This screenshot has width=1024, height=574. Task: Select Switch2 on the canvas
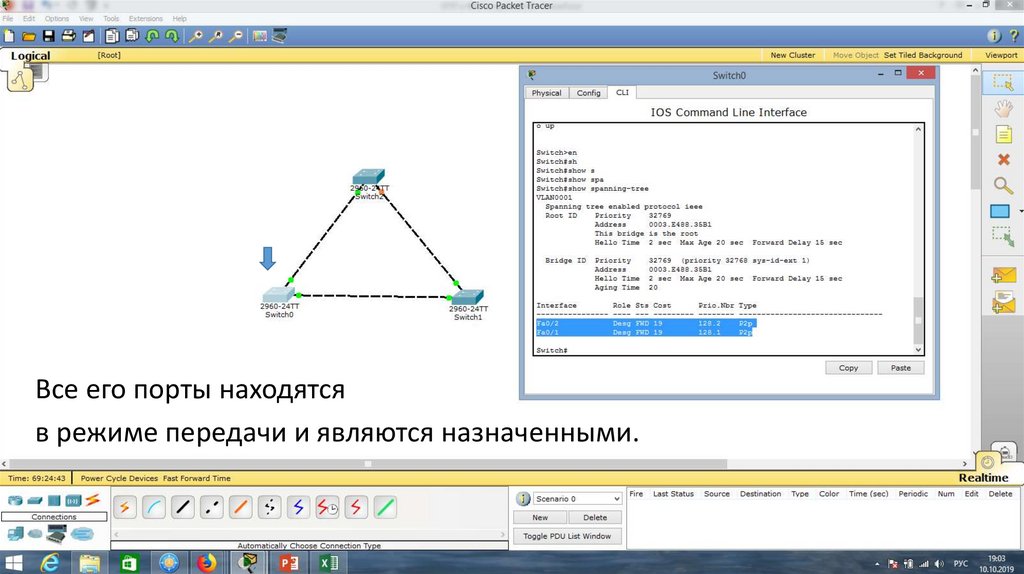369,177
